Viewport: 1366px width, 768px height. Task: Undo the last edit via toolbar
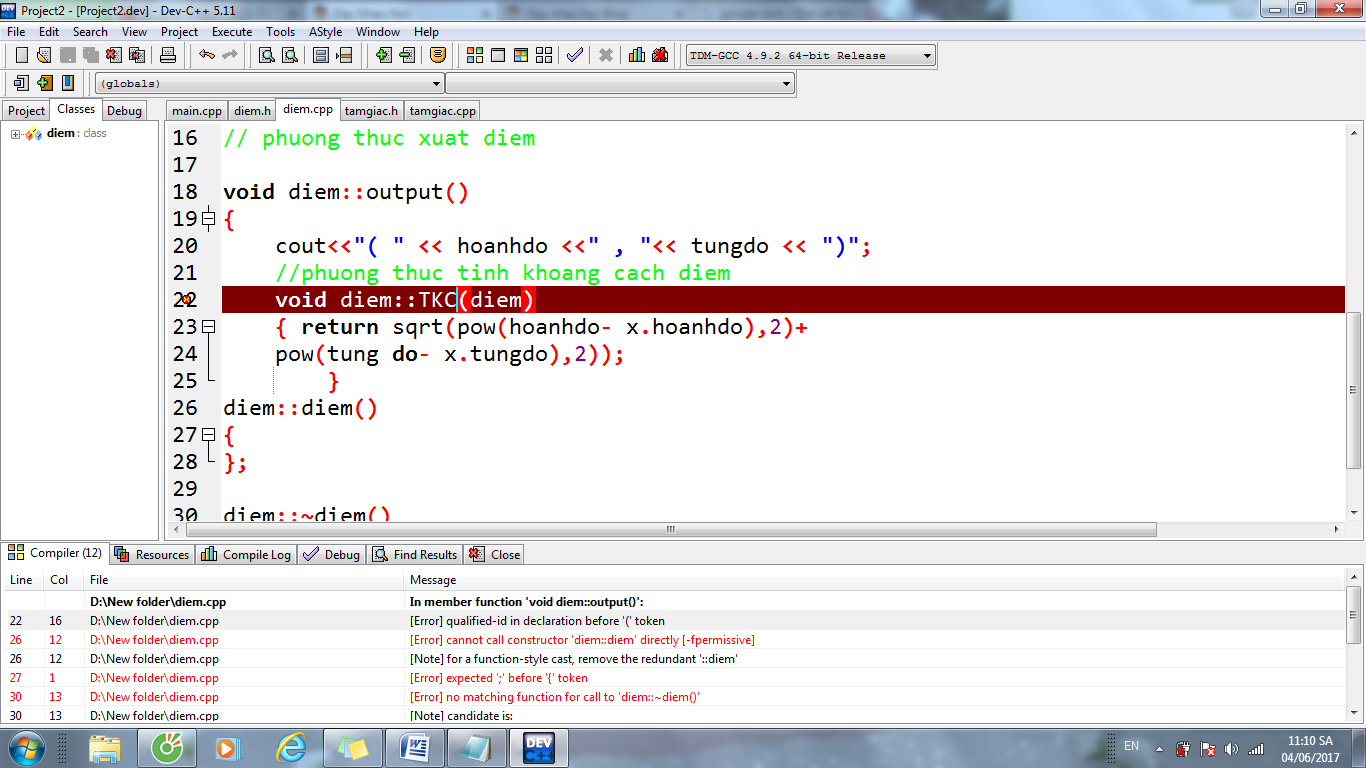click(206, 55)
